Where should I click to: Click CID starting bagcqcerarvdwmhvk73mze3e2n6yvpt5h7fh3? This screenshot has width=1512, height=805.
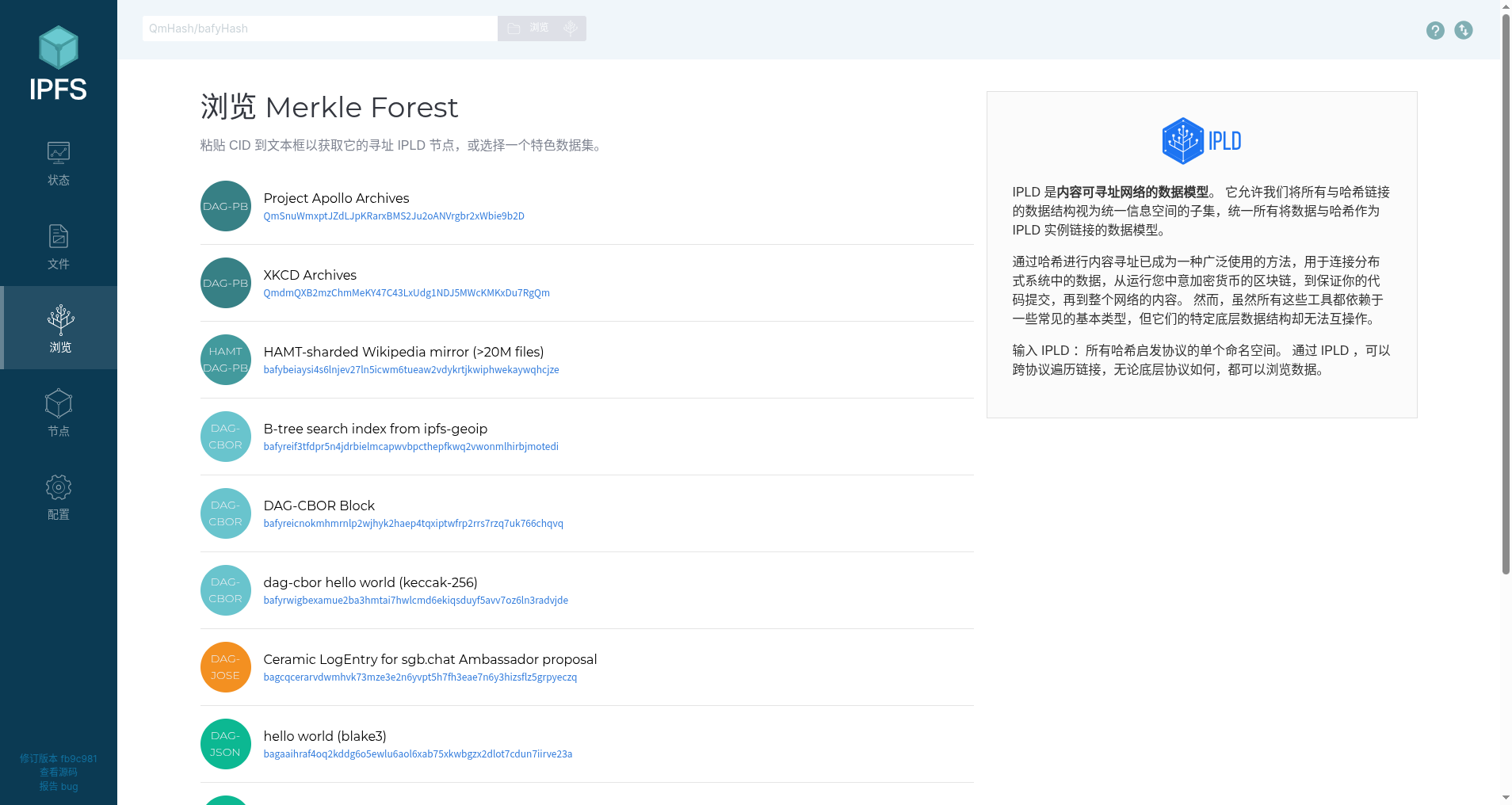(x=420, y=677)
